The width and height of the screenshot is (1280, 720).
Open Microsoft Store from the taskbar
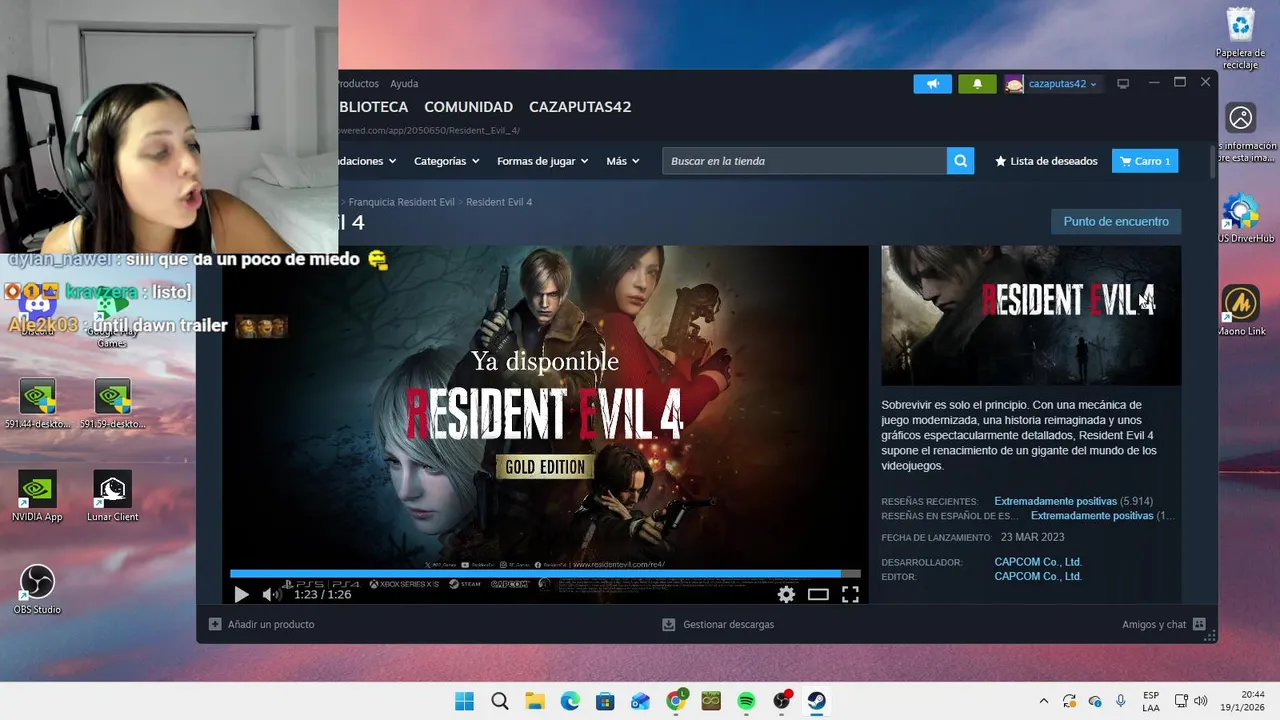pyautogui.click(x=605, y=701)
